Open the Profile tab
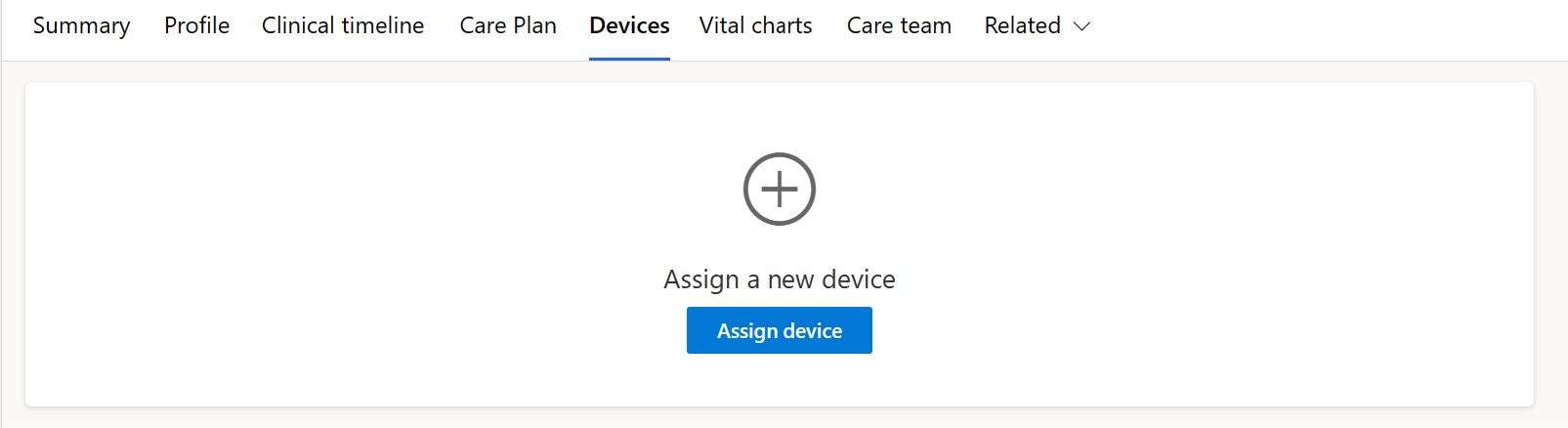 [196, 25]
